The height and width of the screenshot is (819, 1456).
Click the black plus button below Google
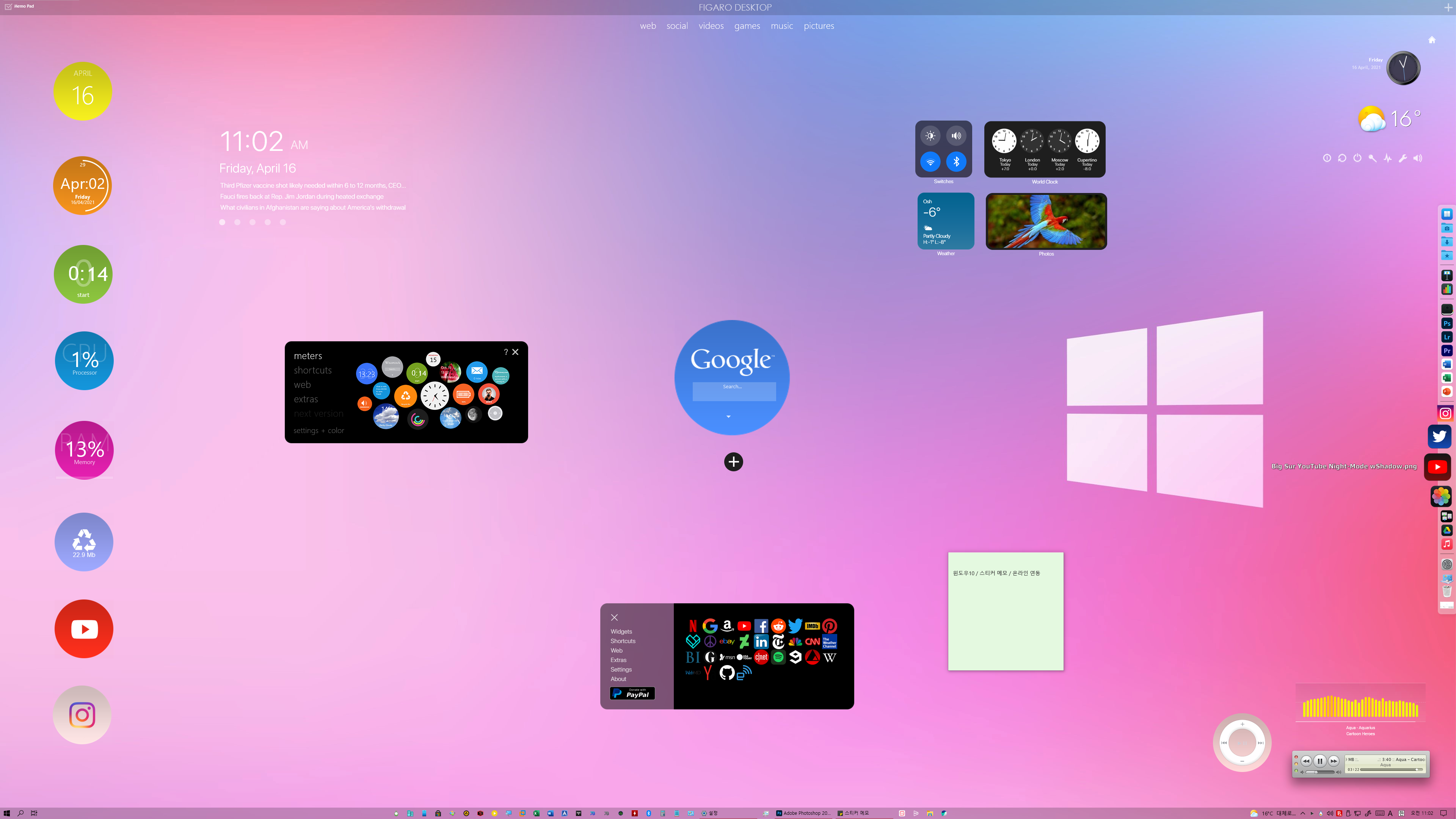(734, 462)
